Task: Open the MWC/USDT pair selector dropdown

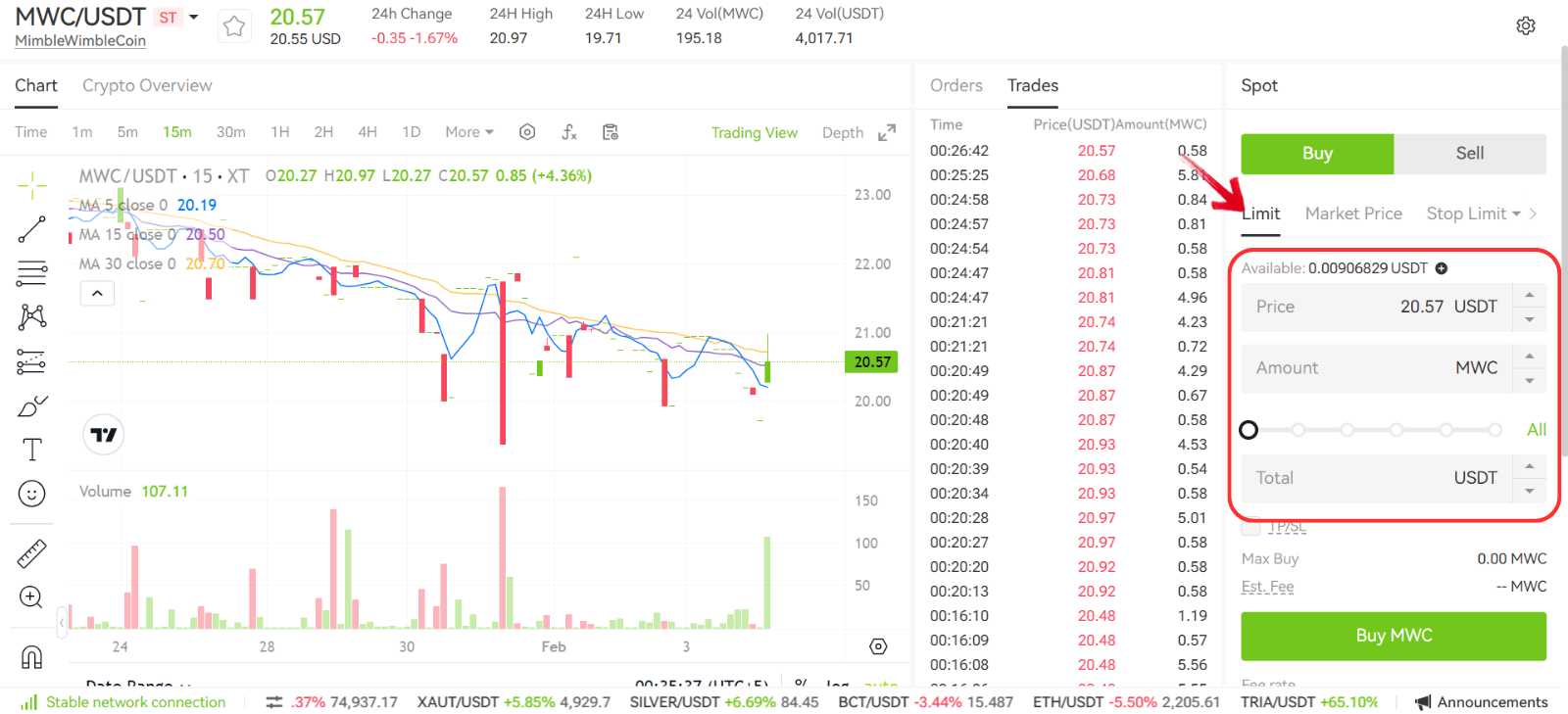Action: pyautogui.click(x=194, y=18)
